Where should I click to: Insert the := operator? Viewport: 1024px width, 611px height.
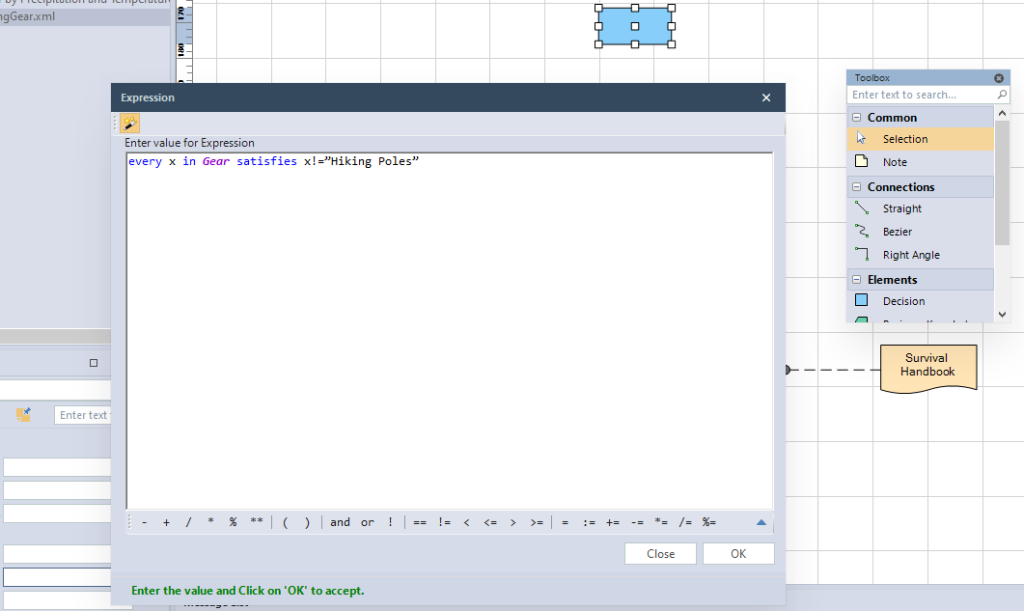(x=589, y=522)
